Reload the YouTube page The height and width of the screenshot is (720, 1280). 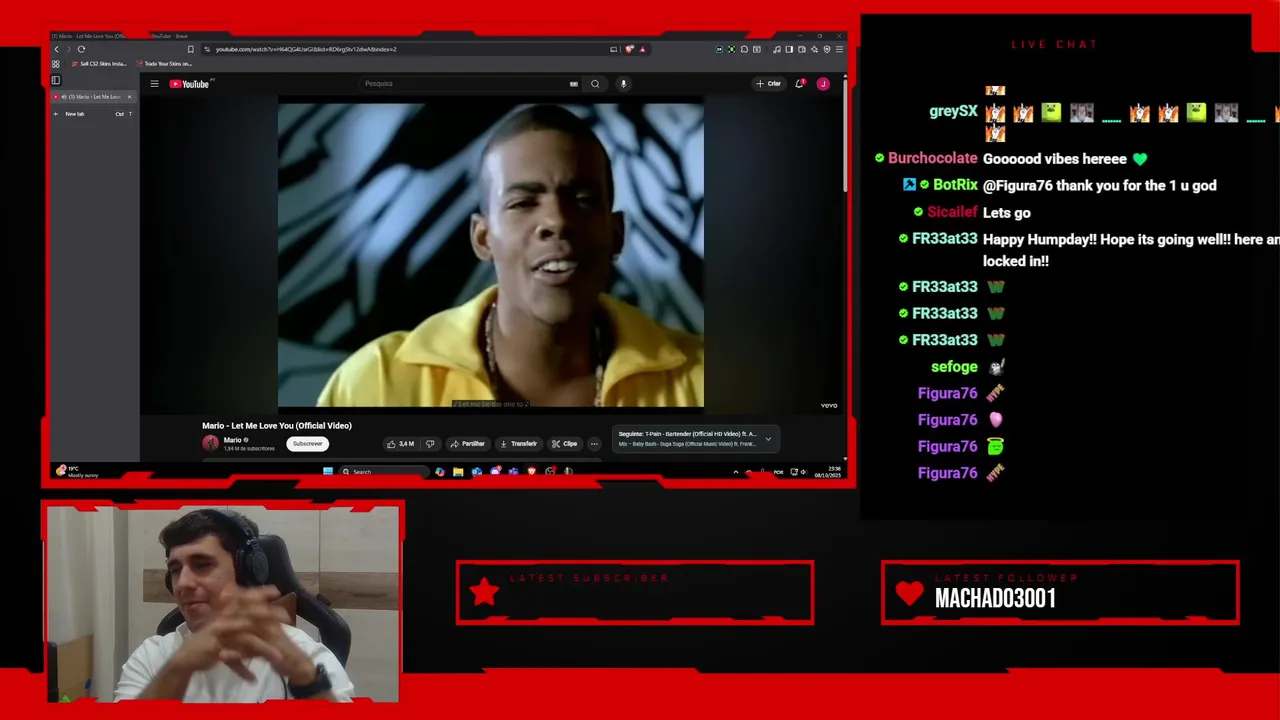[x=81, y=49]
